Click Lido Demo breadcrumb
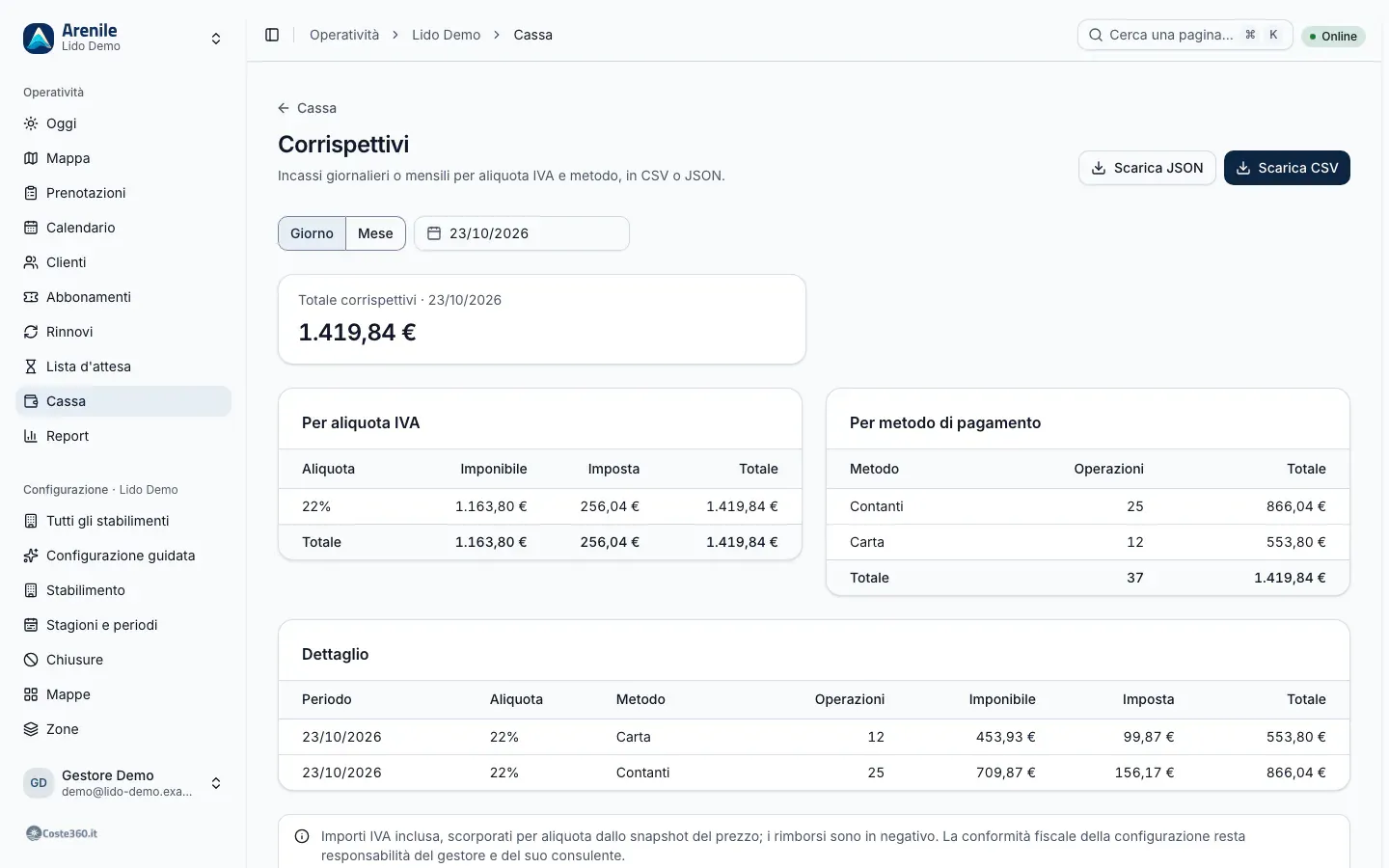Viewport: 1389px width, 868px height. tap(446, 35)
